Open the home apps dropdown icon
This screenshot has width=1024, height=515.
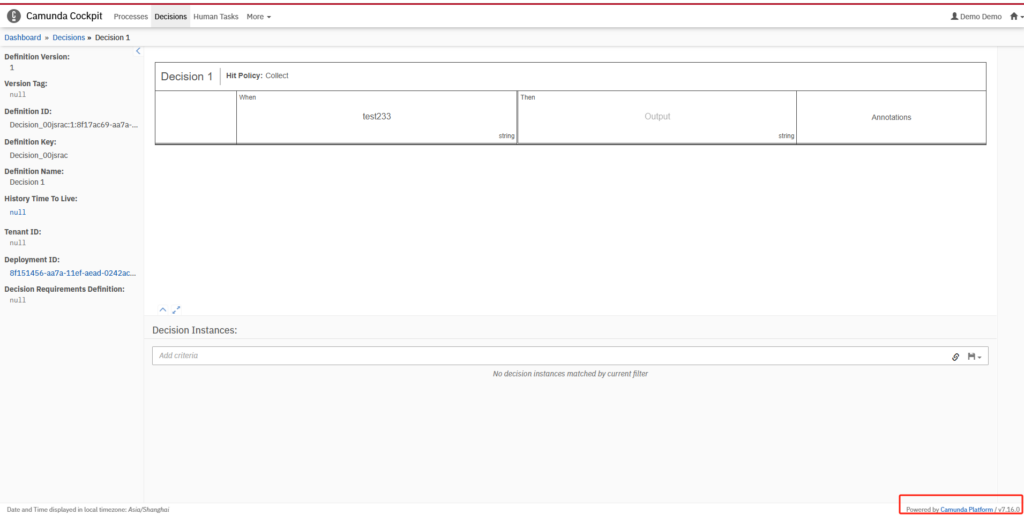coord(1016,16)
